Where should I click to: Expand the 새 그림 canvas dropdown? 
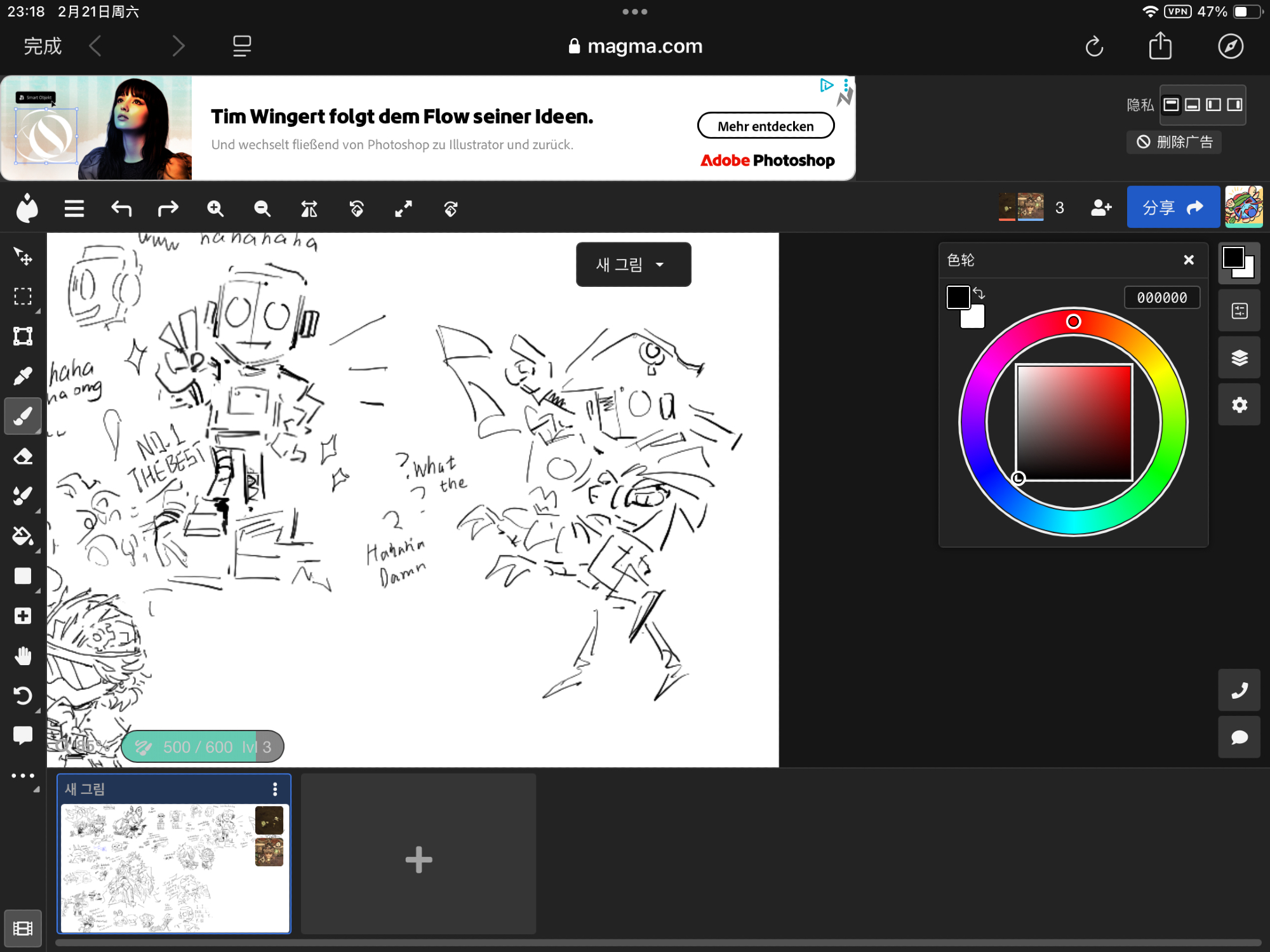[x=633, y=264]
